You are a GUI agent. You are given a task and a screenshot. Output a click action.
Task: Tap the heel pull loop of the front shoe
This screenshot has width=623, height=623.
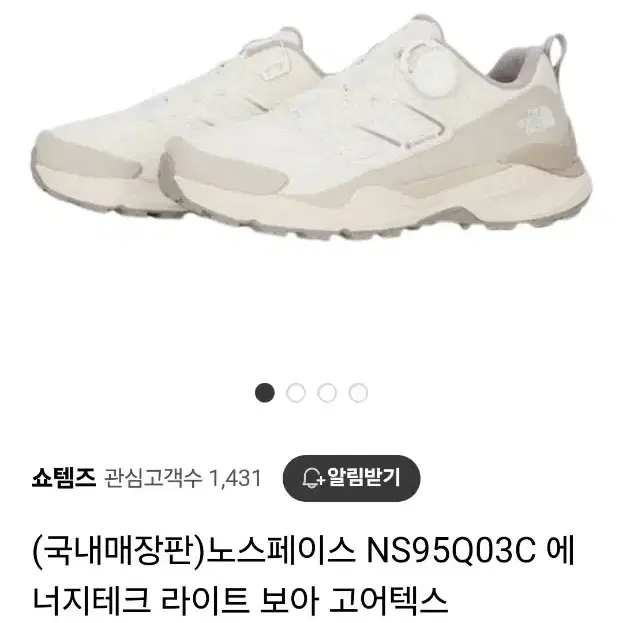(555, 50)
